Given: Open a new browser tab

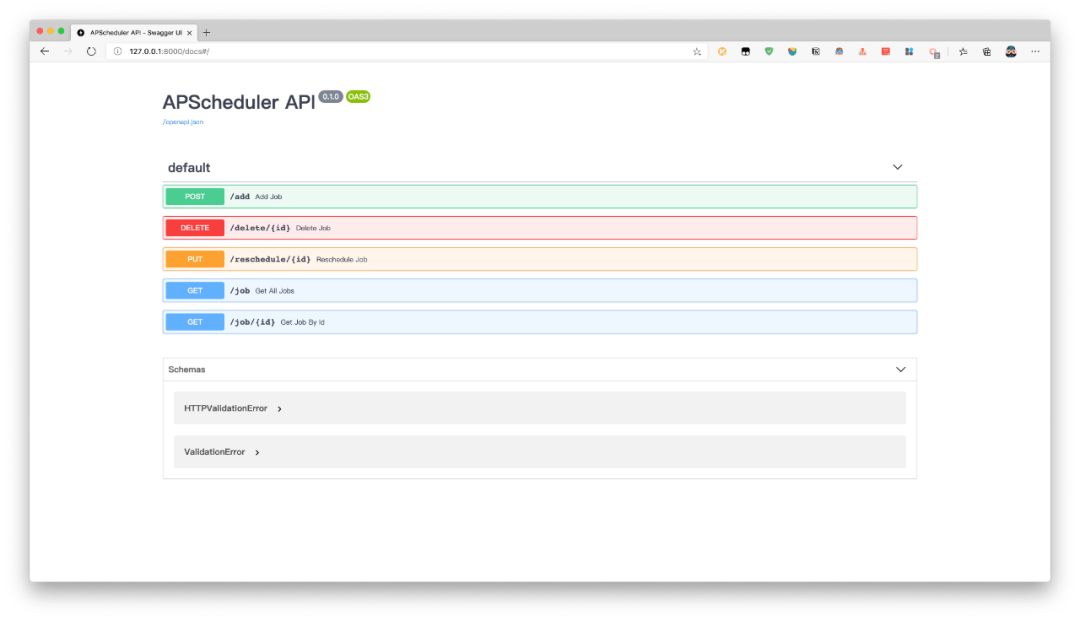Looking at the screenshot, I should pyautogui.click(x=207, y=32).
